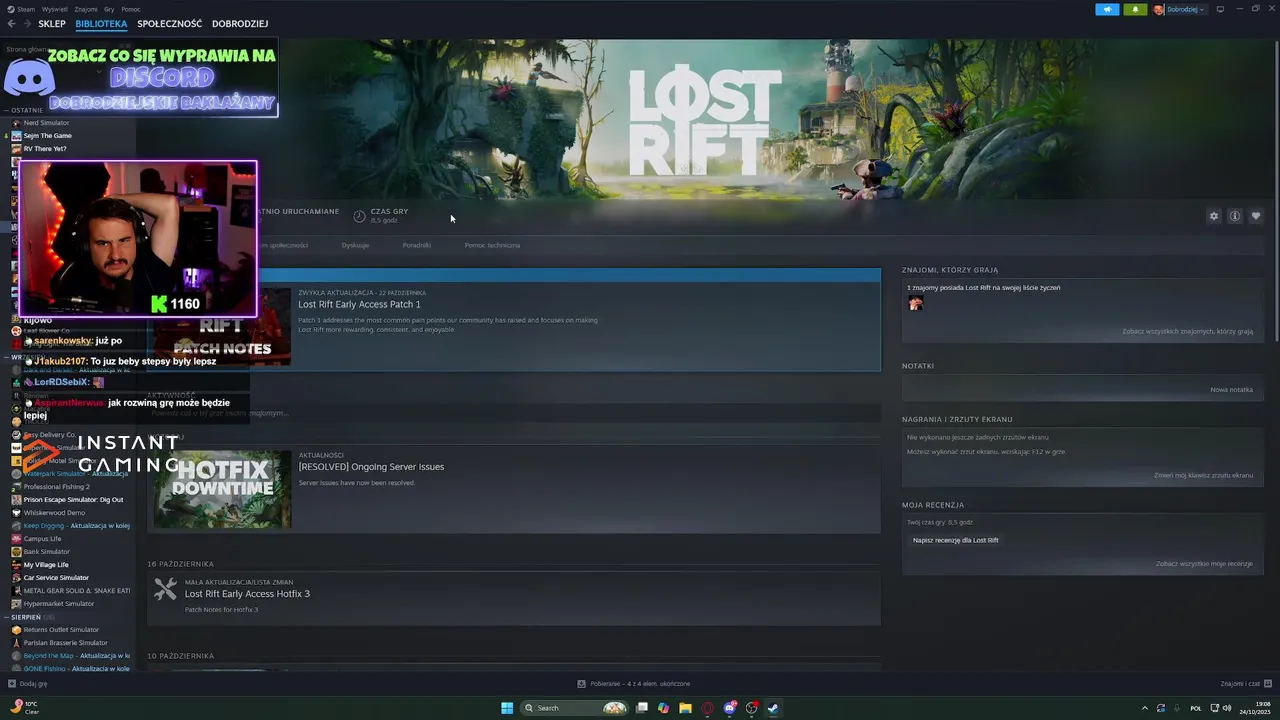
Task: Select Parisian Brasserie Simulator in library
Action: (x=65, y=643)
